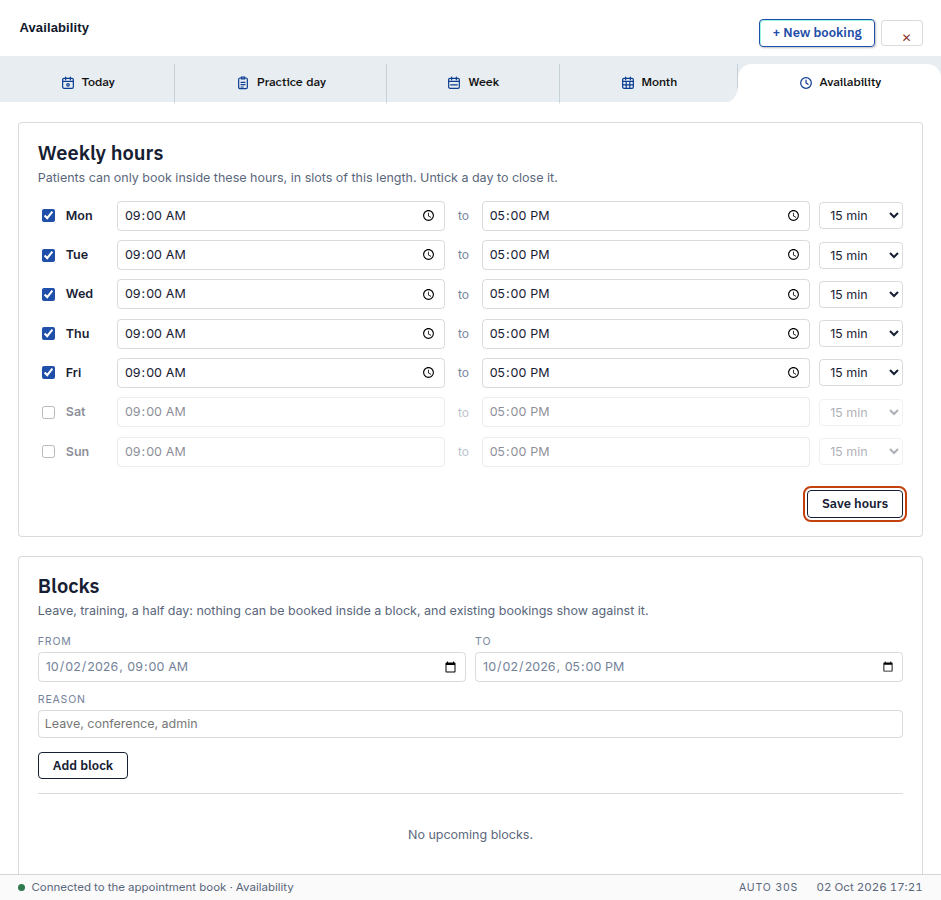Open Wednesday slot length dropdown
The image size is (941, 900).
tap(861, 295)
